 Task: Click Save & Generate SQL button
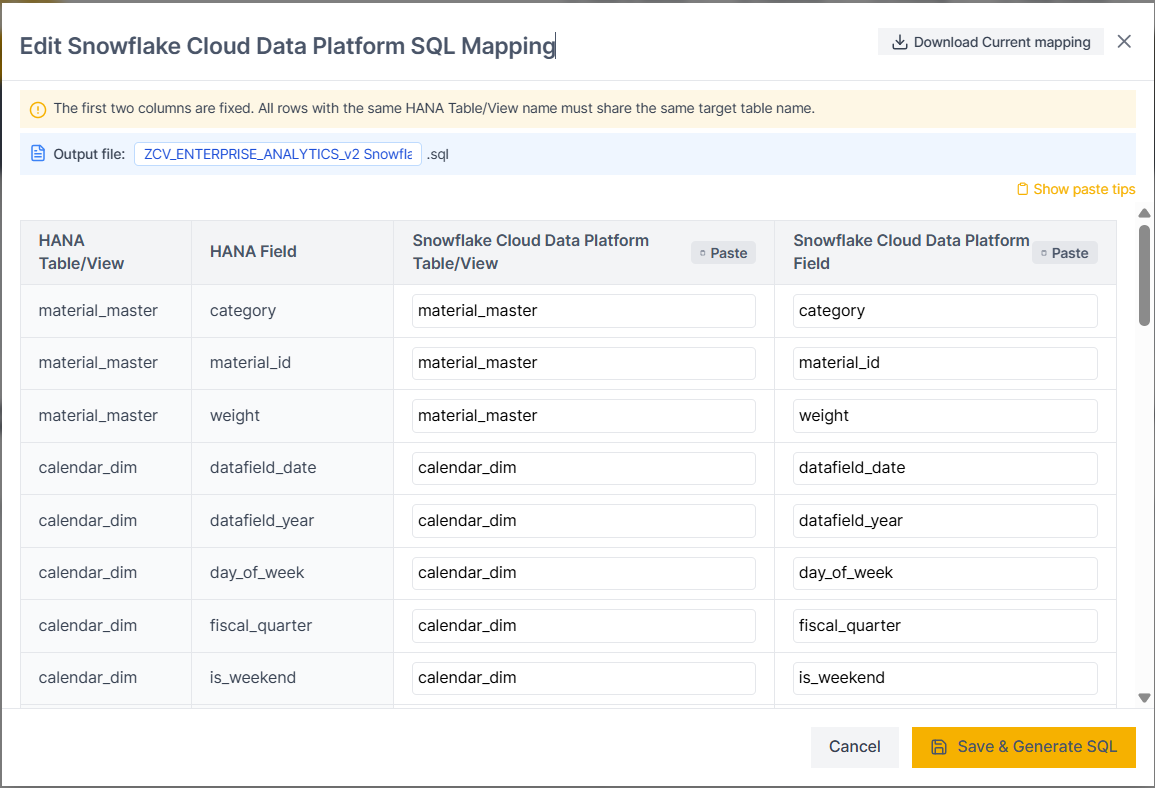[x=1023, y=747]
